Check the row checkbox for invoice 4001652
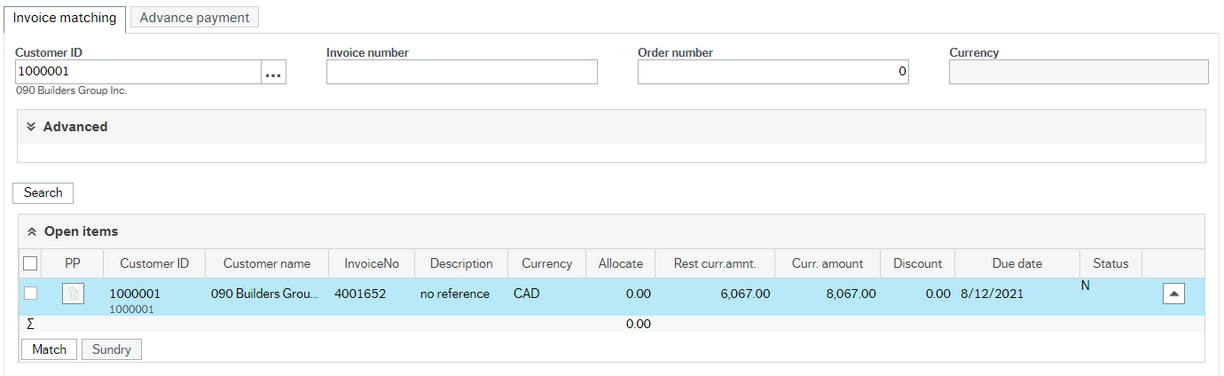The image size is (1224, 376). point(30,293)
